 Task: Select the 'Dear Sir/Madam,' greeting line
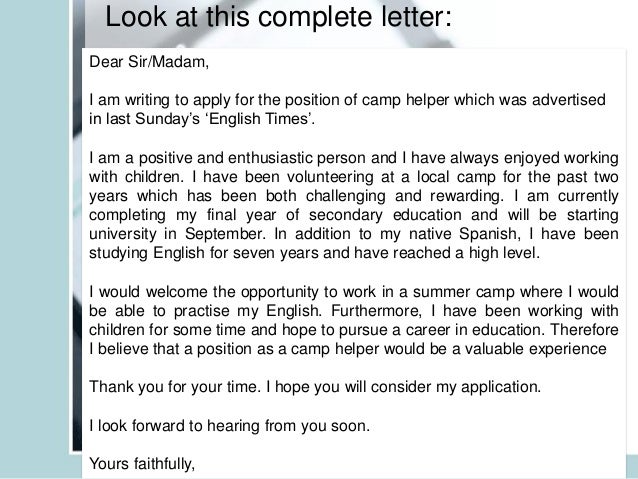tap(149, 62)
